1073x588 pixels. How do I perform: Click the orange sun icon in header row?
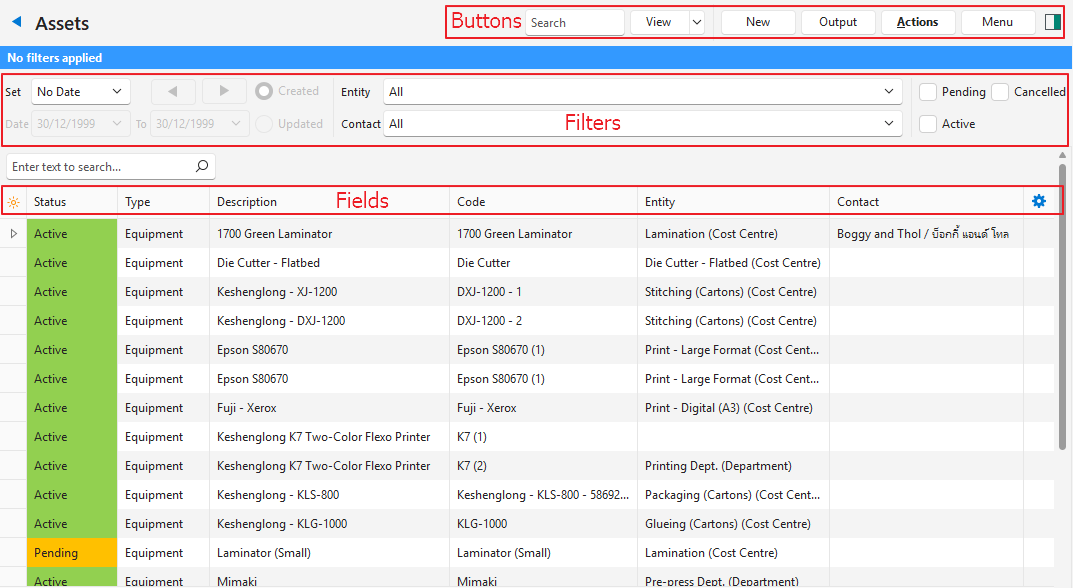13,202
